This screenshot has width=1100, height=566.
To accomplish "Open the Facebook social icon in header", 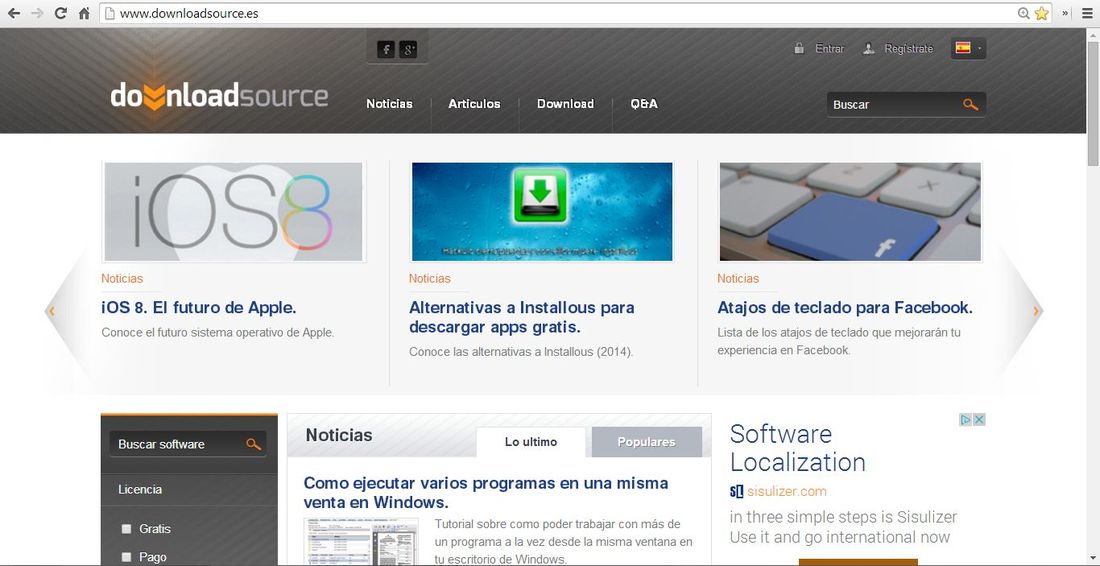I will (x=386, y=49).
